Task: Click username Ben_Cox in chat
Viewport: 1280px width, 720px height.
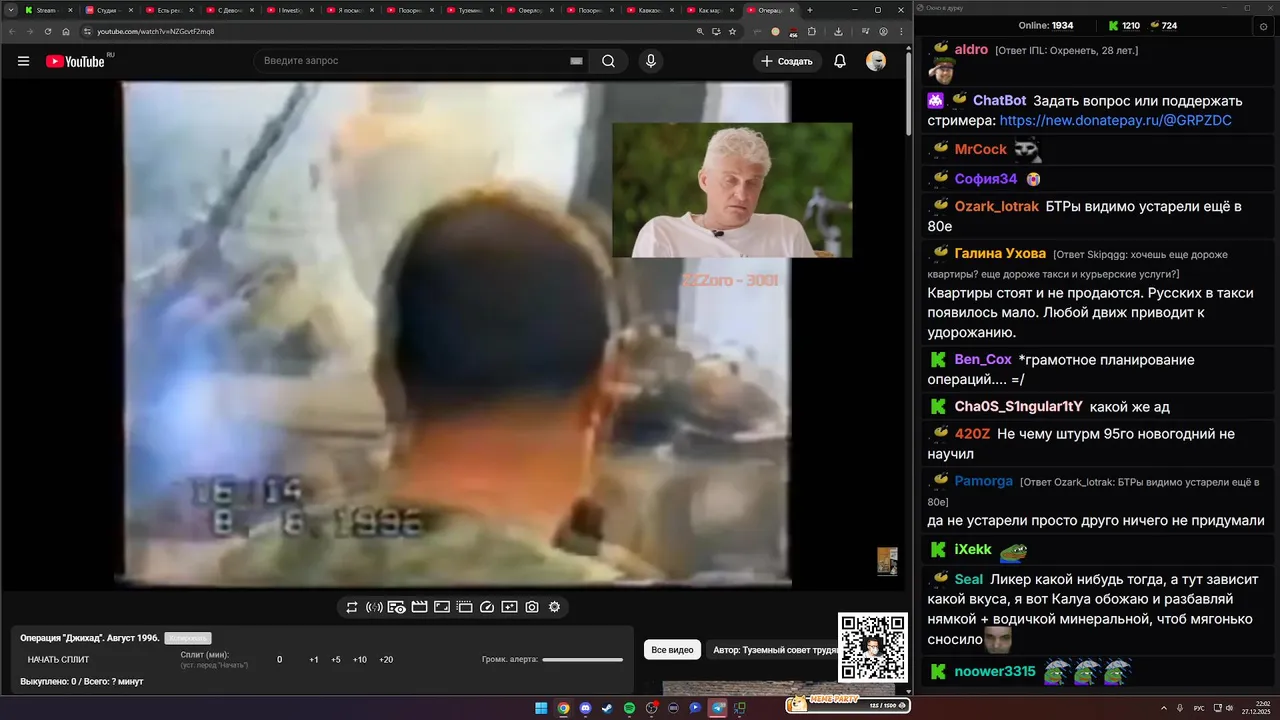Action: point(983,359)
